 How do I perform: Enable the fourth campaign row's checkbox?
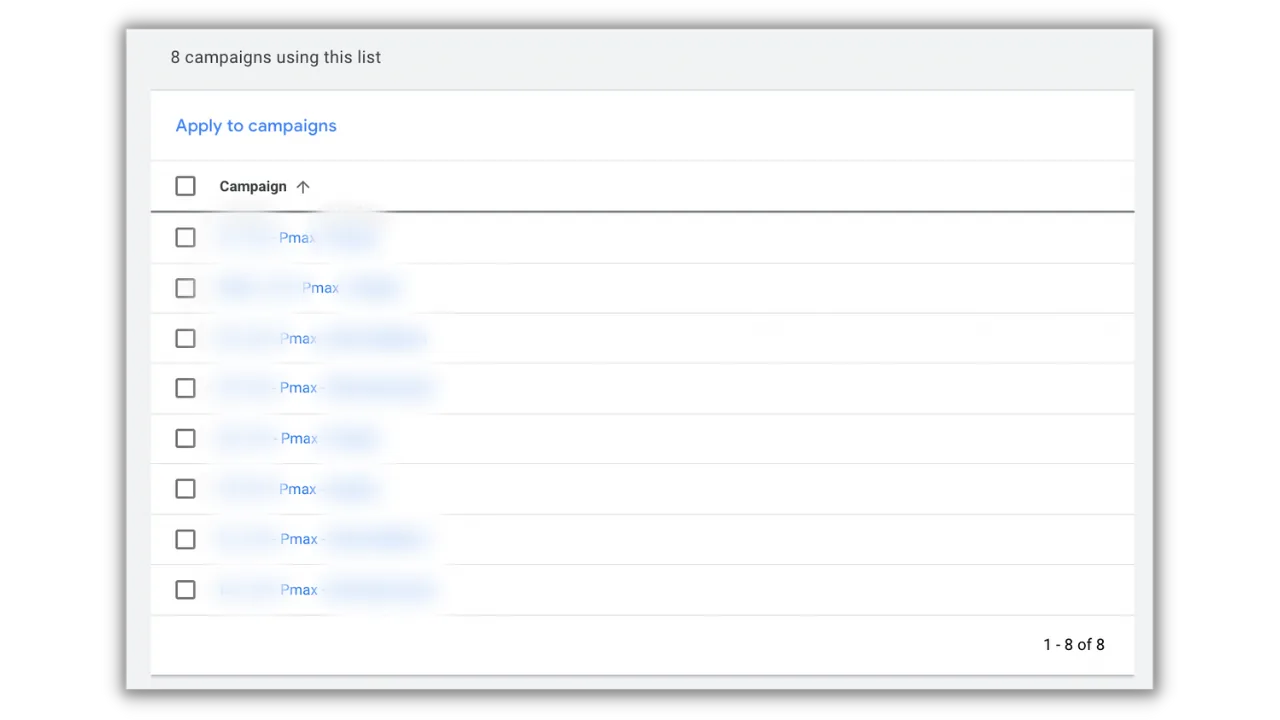185,388
